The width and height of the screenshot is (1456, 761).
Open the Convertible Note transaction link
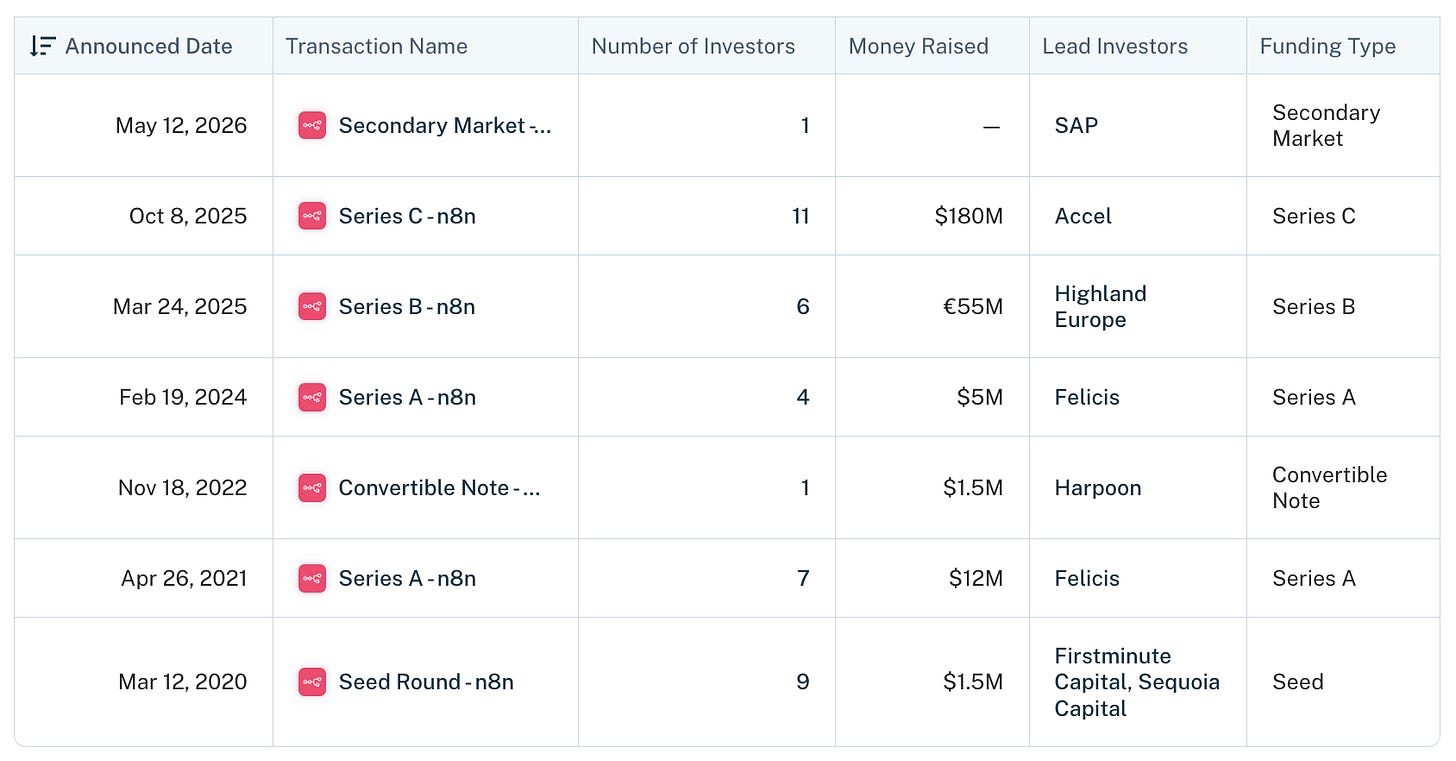tap(440, 488)
